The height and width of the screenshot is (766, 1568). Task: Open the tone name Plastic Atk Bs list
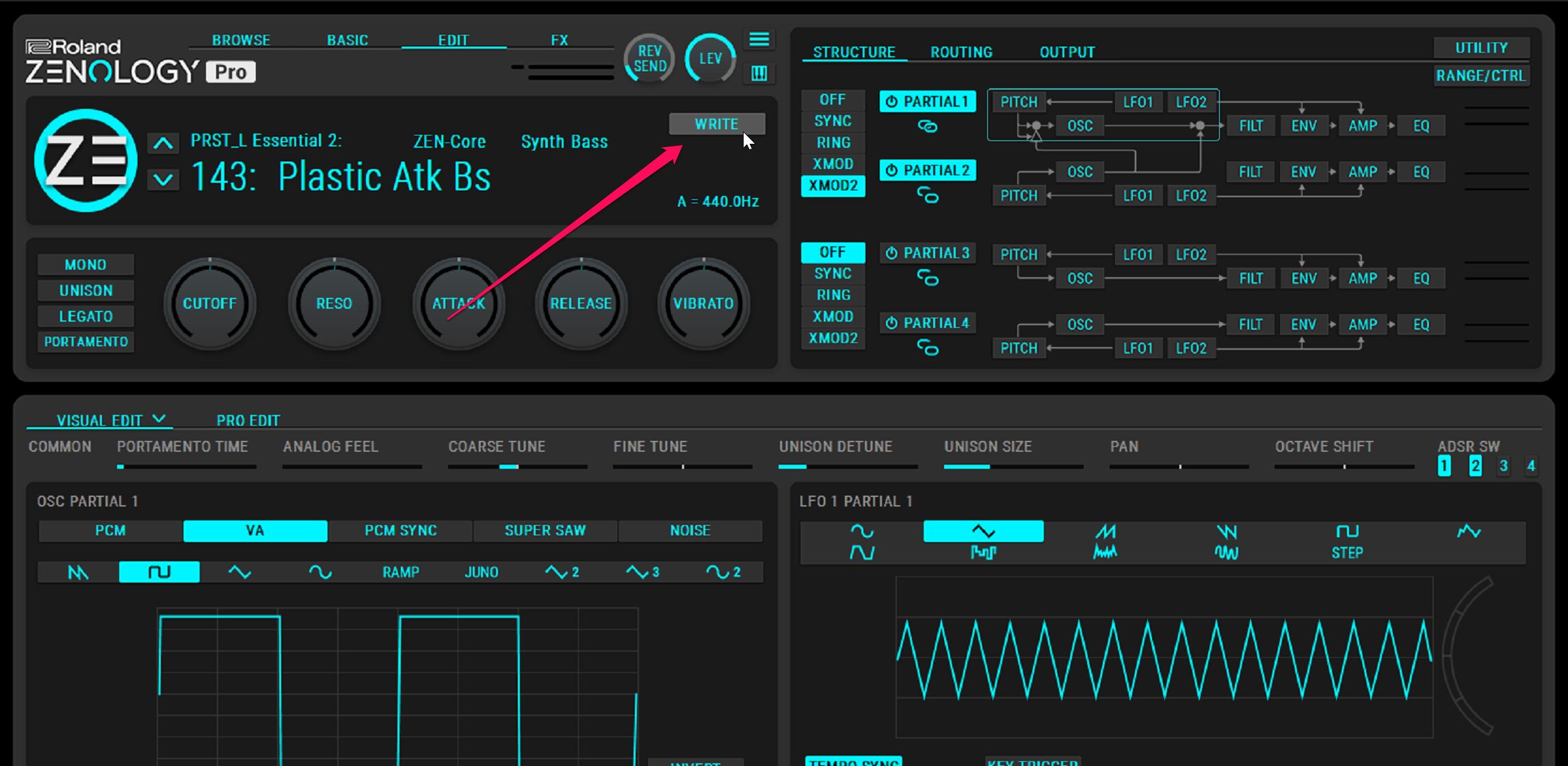384,177
